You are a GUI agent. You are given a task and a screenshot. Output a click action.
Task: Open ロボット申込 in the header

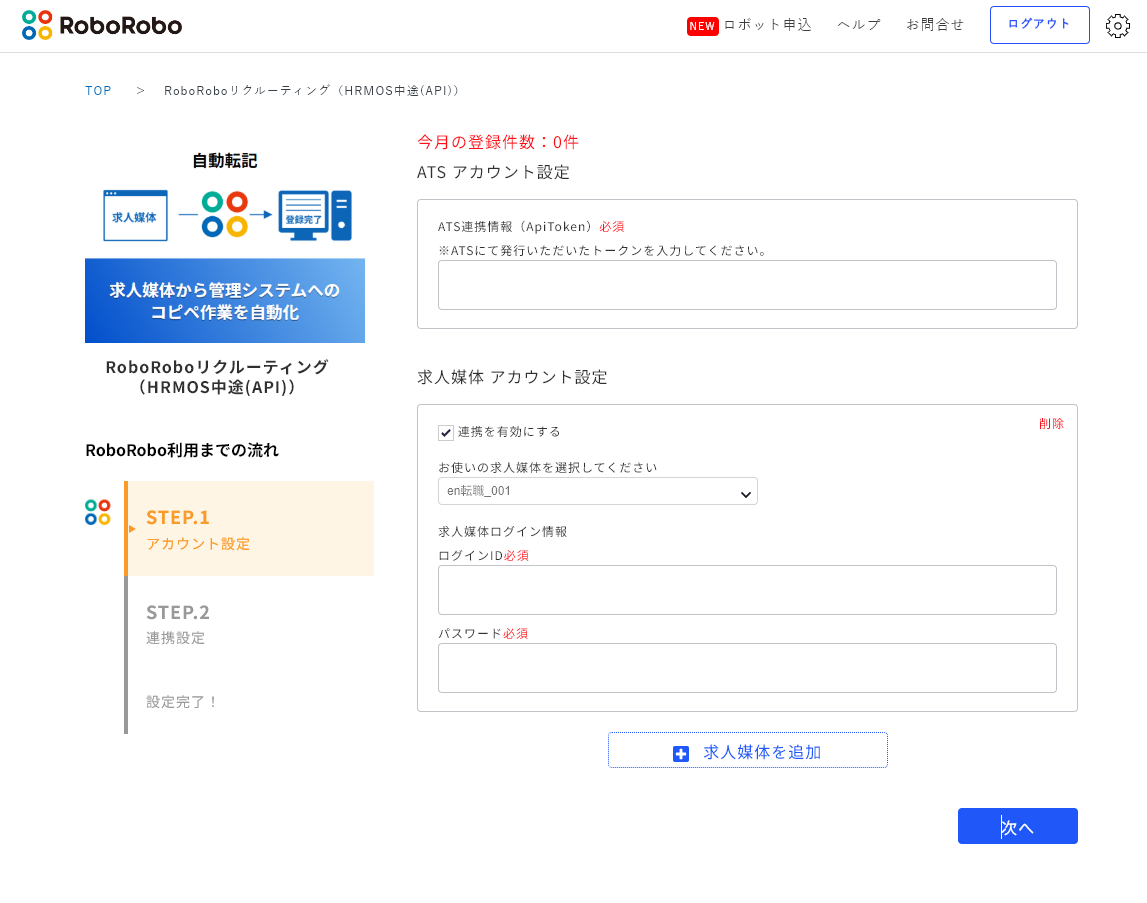(x=767, y=25)
